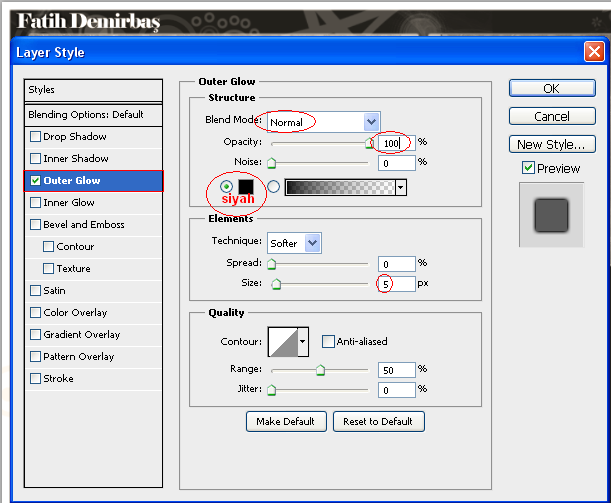Screen dimensions: 611x503
Task: Click the Noise value field
Action: [x=397, y=163]
